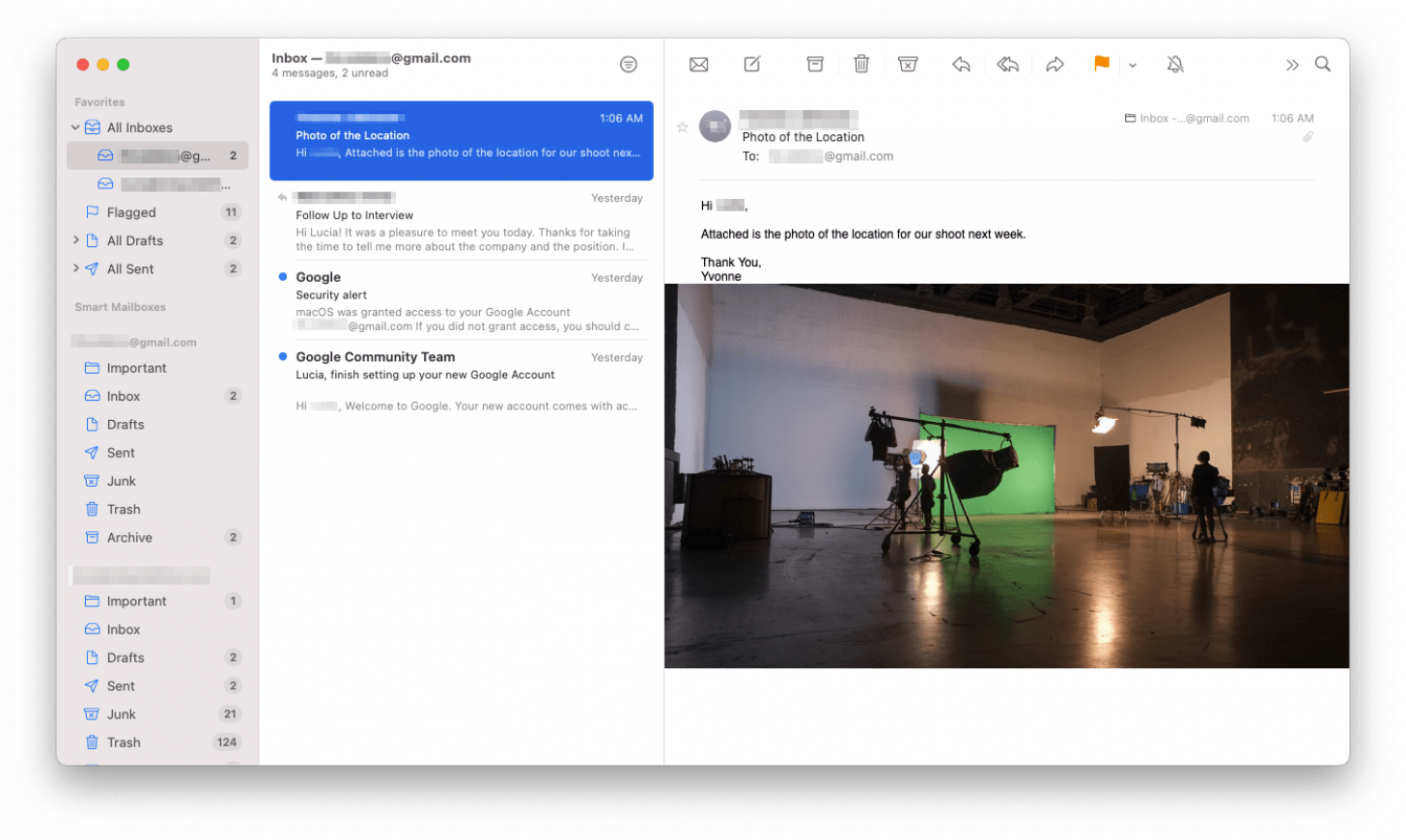The height and width of the screenshot is (840, 1406).
Task: Click gmail.com account header in sidebar
Action: (134, 342)
